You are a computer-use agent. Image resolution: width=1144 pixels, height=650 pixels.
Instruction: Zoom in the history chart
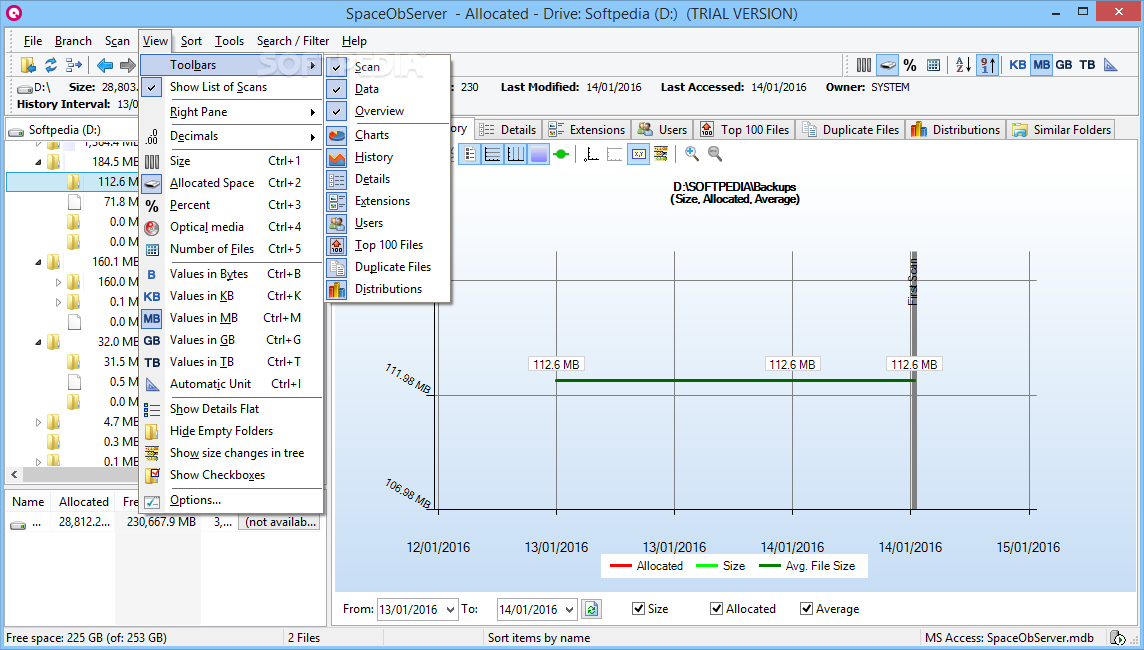point(692,153)
